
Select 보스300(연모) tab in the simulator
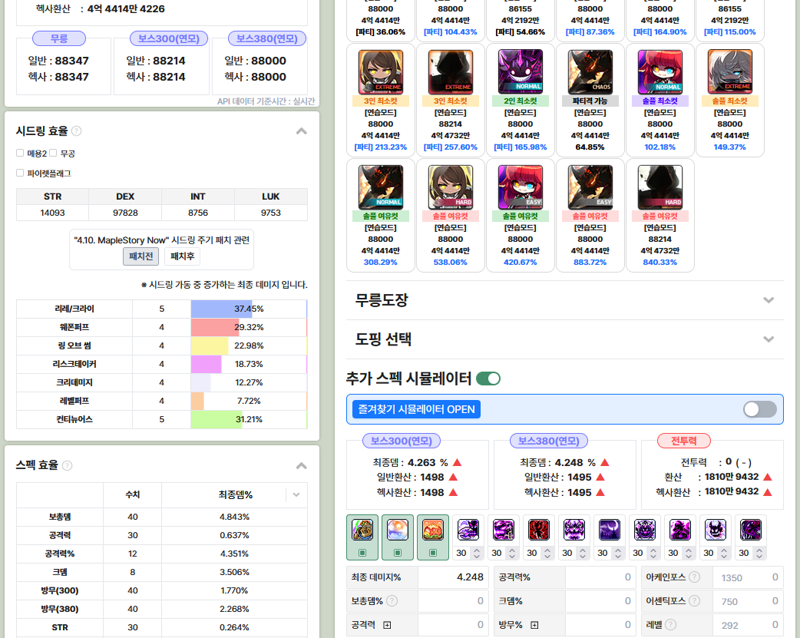pos(402,440)
